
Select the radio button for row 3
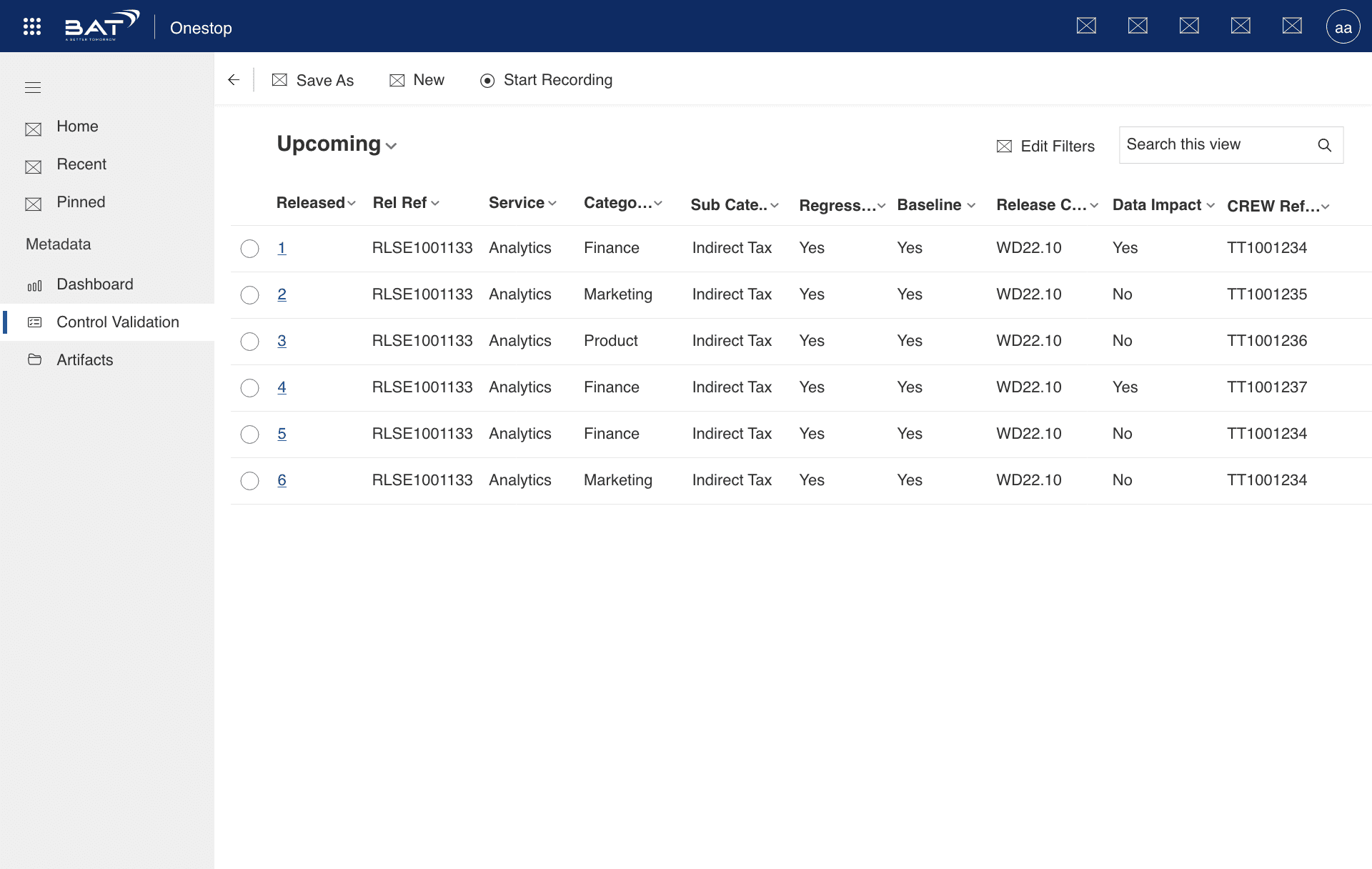coord(249,342)
